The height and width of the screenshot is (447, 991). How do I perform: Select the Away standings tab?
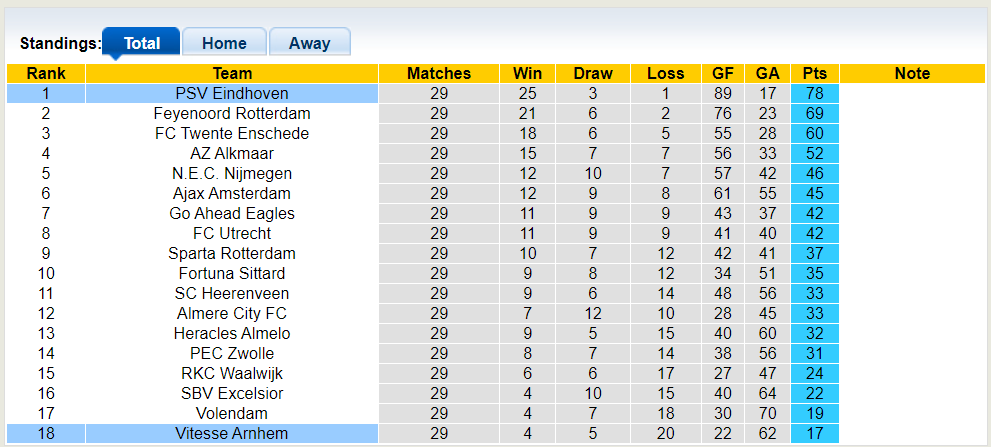pos(309,43)
